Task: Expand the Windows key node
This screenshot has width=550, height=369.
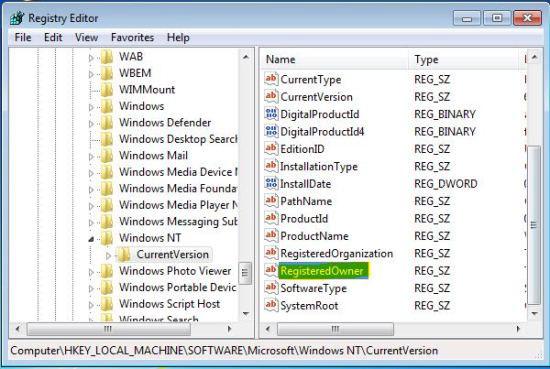Action: (x=91, y=107)
